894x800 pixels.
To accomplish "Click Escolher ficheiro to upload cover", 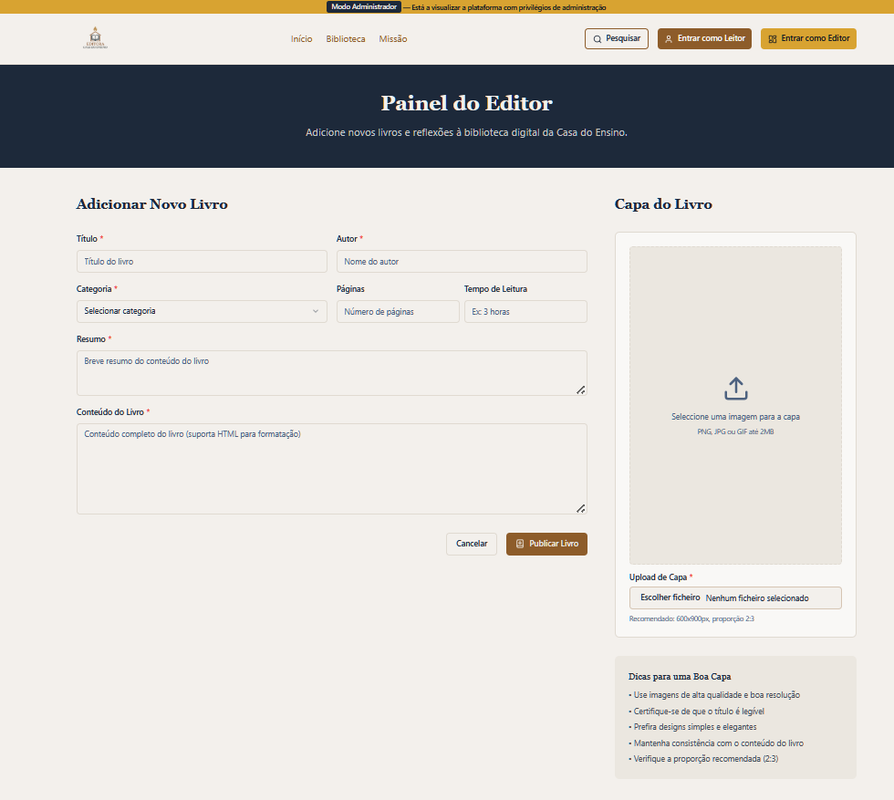I will tap(670, 598).
